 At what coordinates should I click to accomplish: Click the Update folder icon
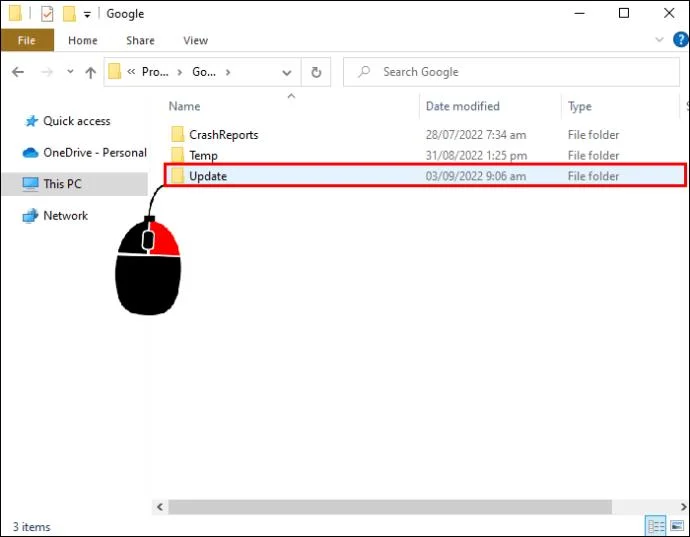[177, 176]
